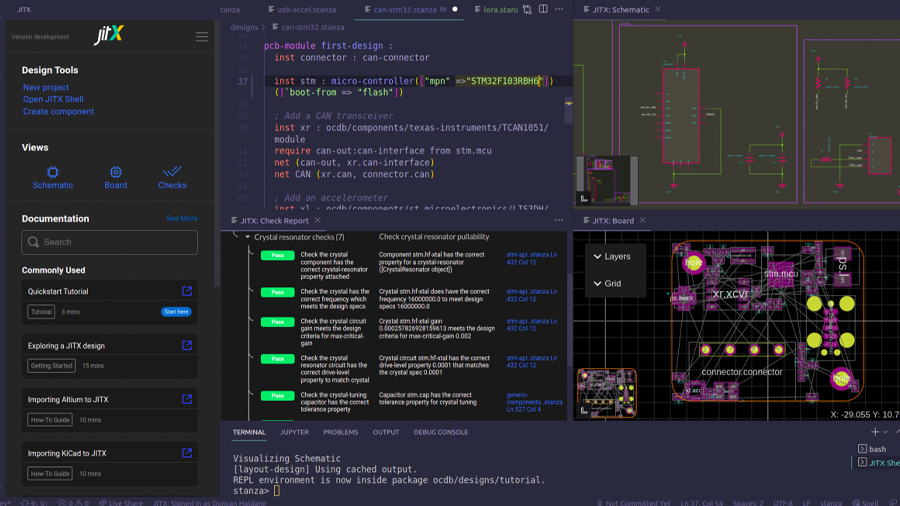900x506 pixels.
Task: Switch to lora.stanza tab
Action: [x=495, y=9]
